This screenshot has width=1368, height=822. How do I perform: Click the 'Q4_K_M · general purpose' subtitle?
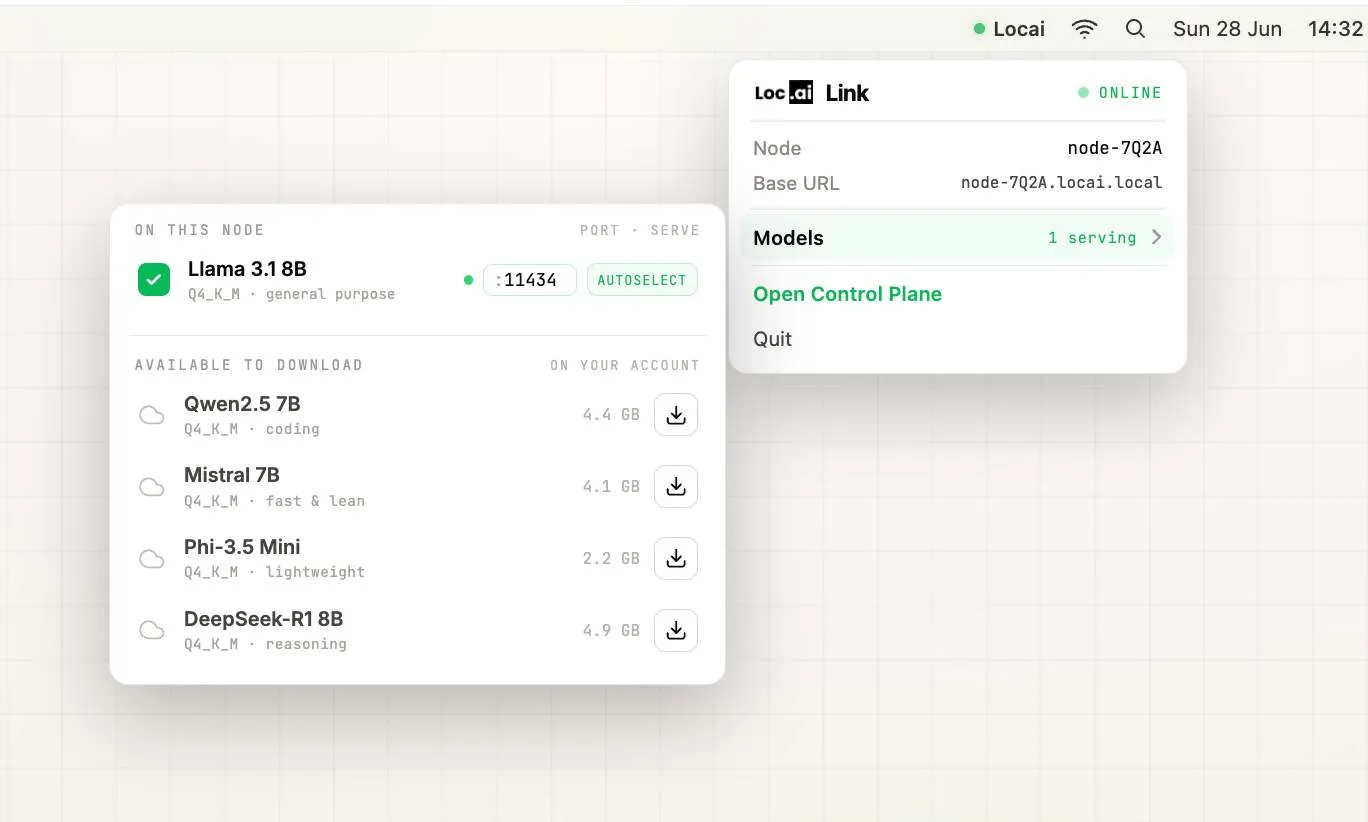291,294
